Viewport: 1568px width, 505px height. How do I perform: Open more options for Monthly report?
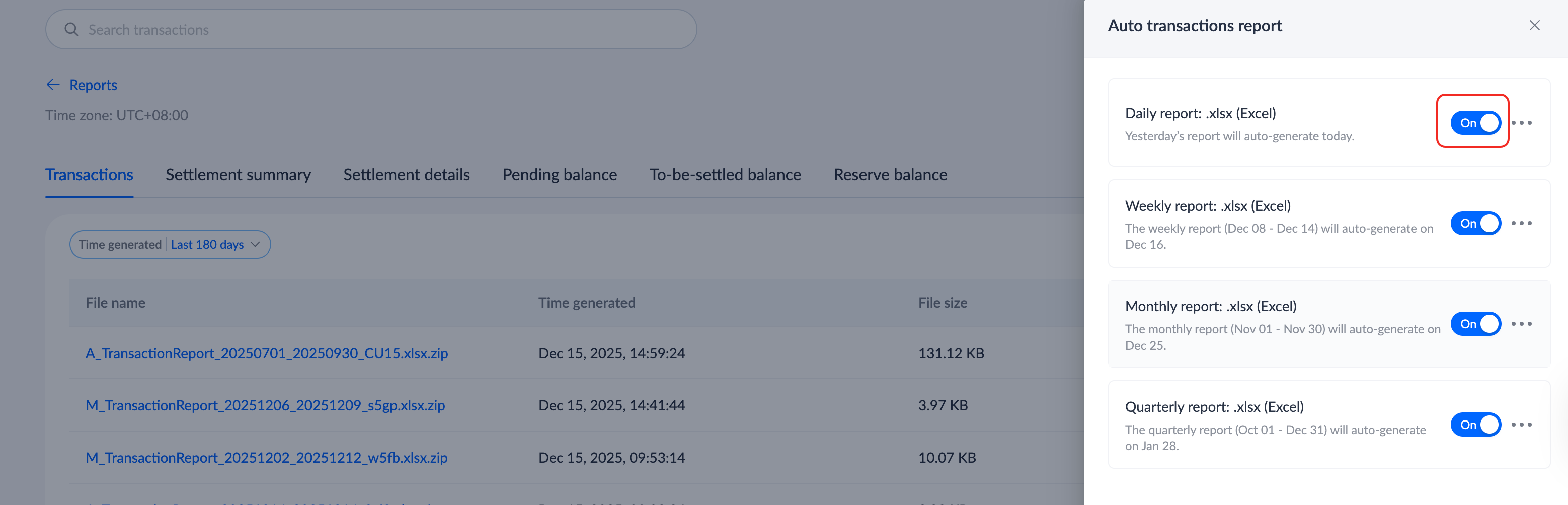point(1521,324)
